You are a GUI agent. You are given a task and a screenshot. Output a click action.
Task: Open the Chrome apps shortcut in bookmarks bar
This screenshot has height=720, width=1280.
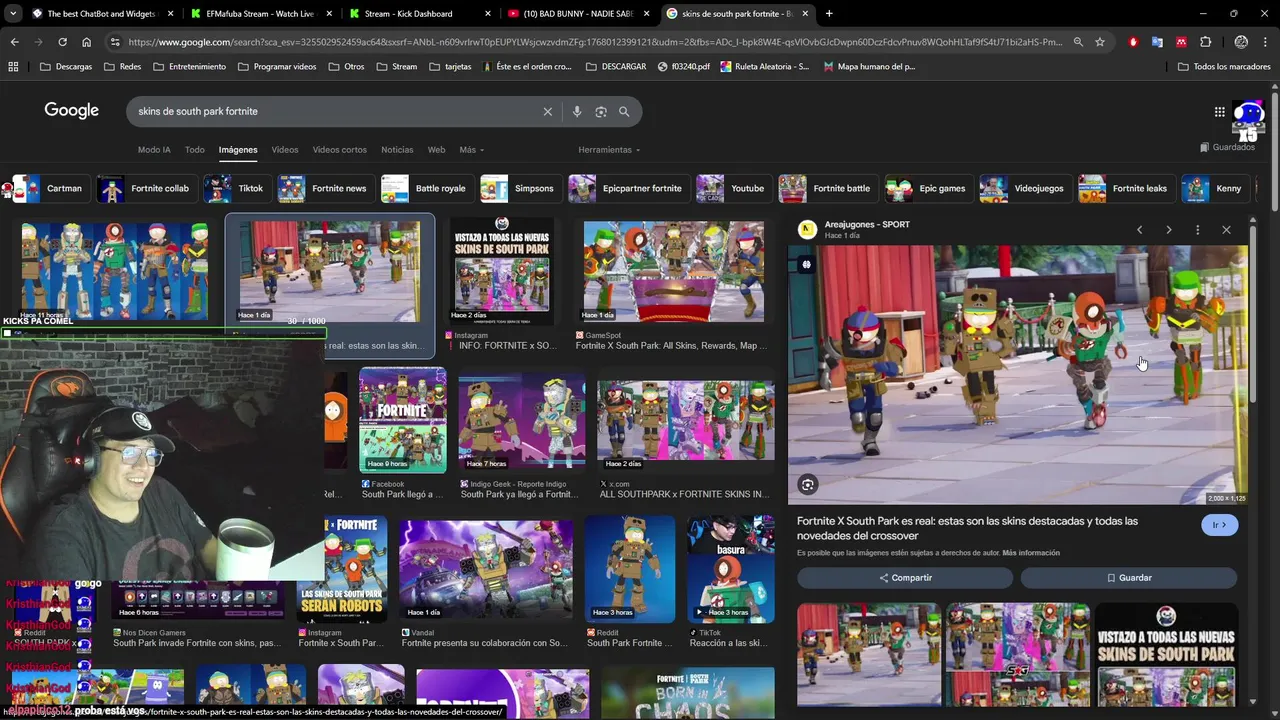click(x=13, y=67)
